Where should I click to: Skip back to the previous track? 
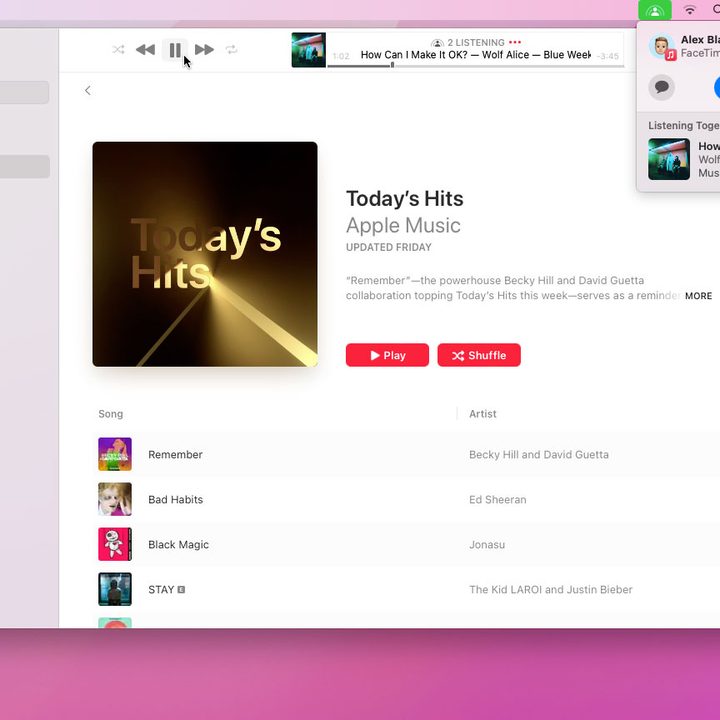pos(146,50)
